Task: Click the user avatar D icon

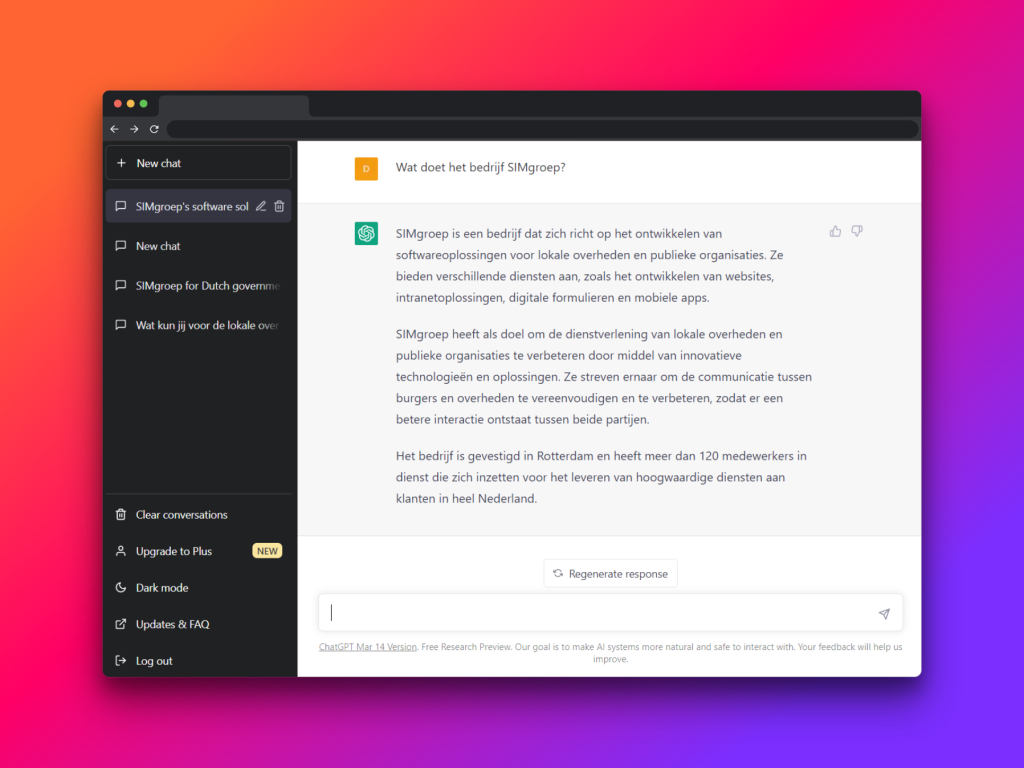Action: point(366,168)
